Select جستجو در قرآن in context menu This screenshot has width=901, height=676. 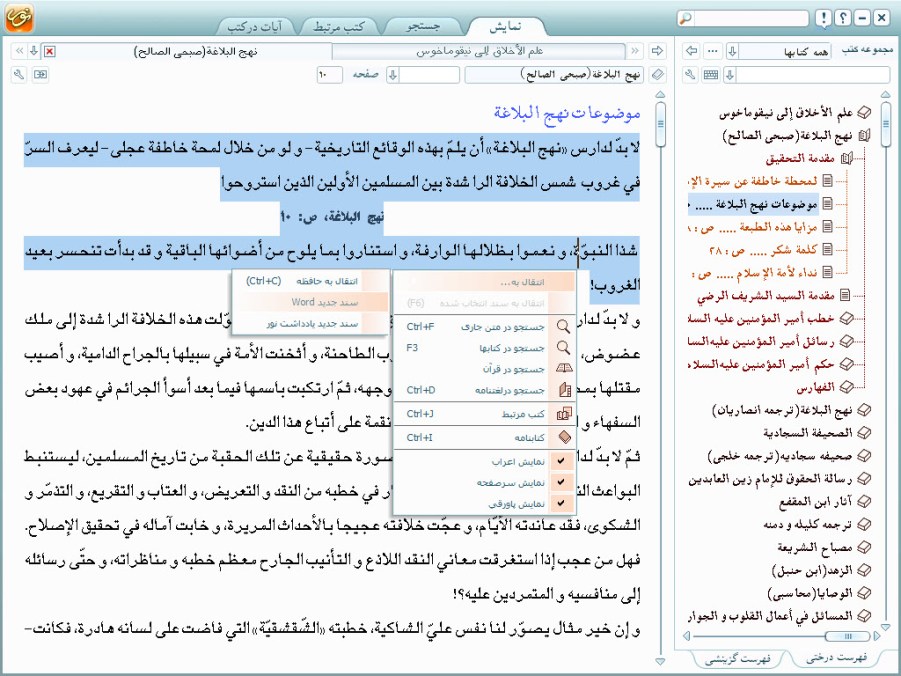tap(485, 368)
